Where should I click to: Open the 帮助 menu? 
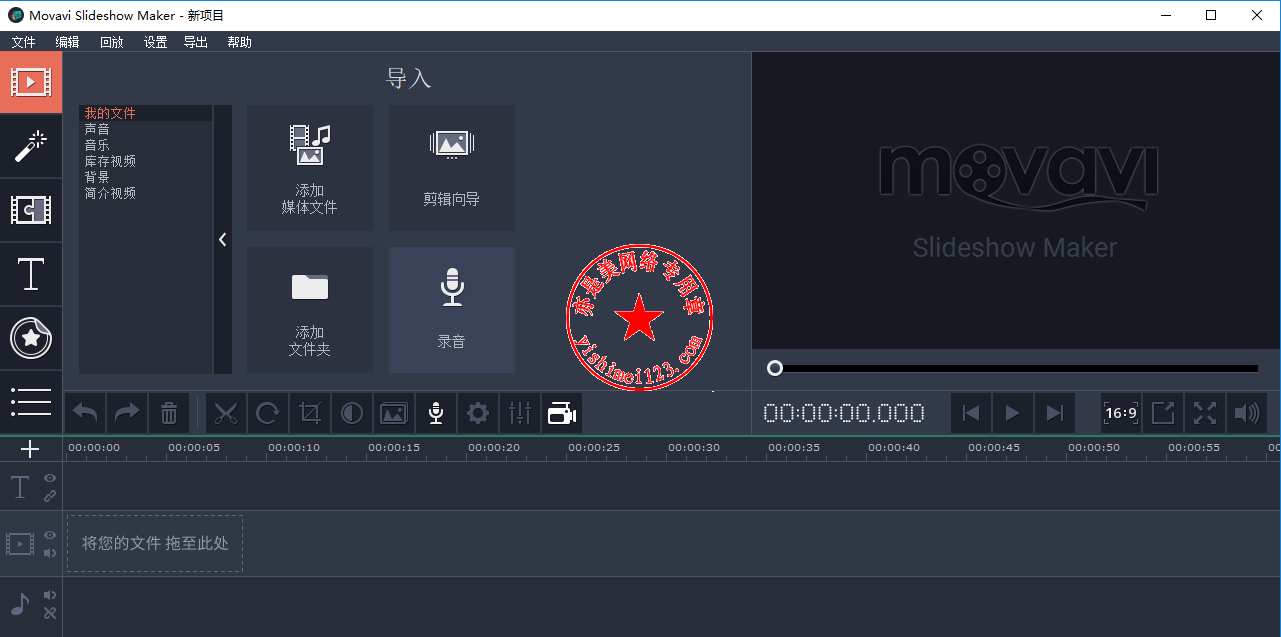tap(240, 42)
